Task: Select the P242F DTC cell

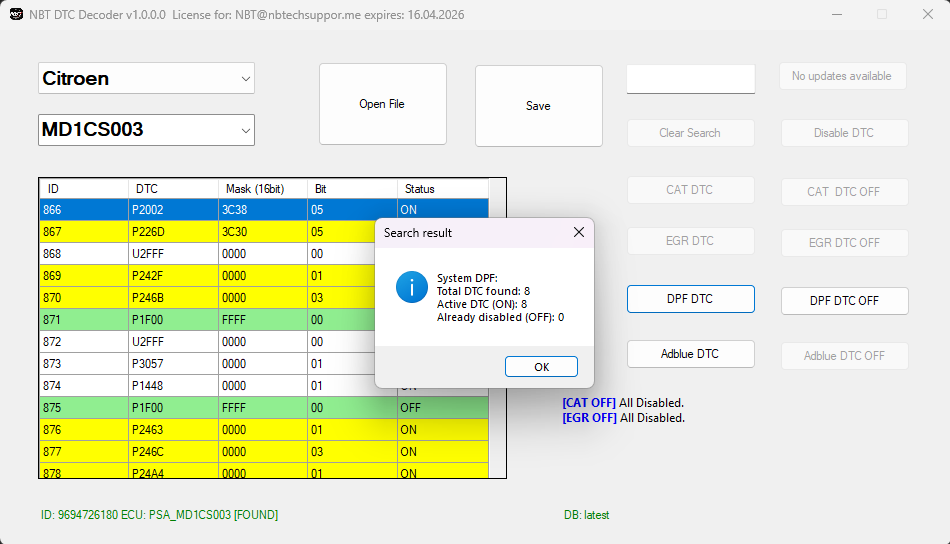Action: click(x=173, y=276)
